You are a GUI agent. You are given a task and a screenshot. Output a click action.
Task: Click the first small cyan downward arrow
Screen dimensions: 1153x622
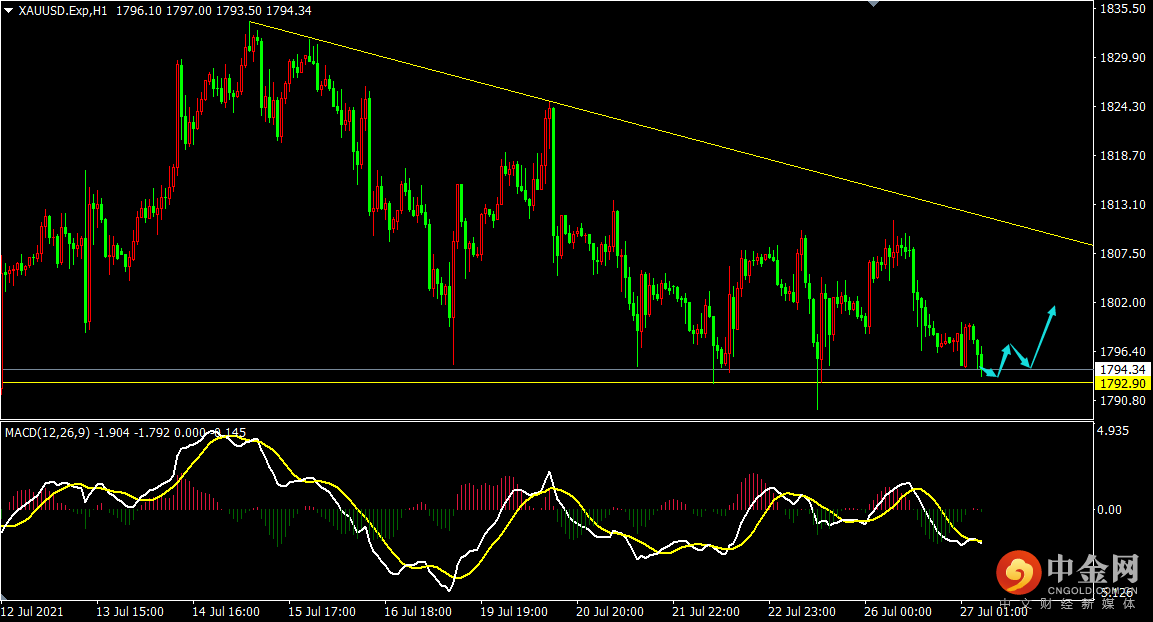pos(989,372)
